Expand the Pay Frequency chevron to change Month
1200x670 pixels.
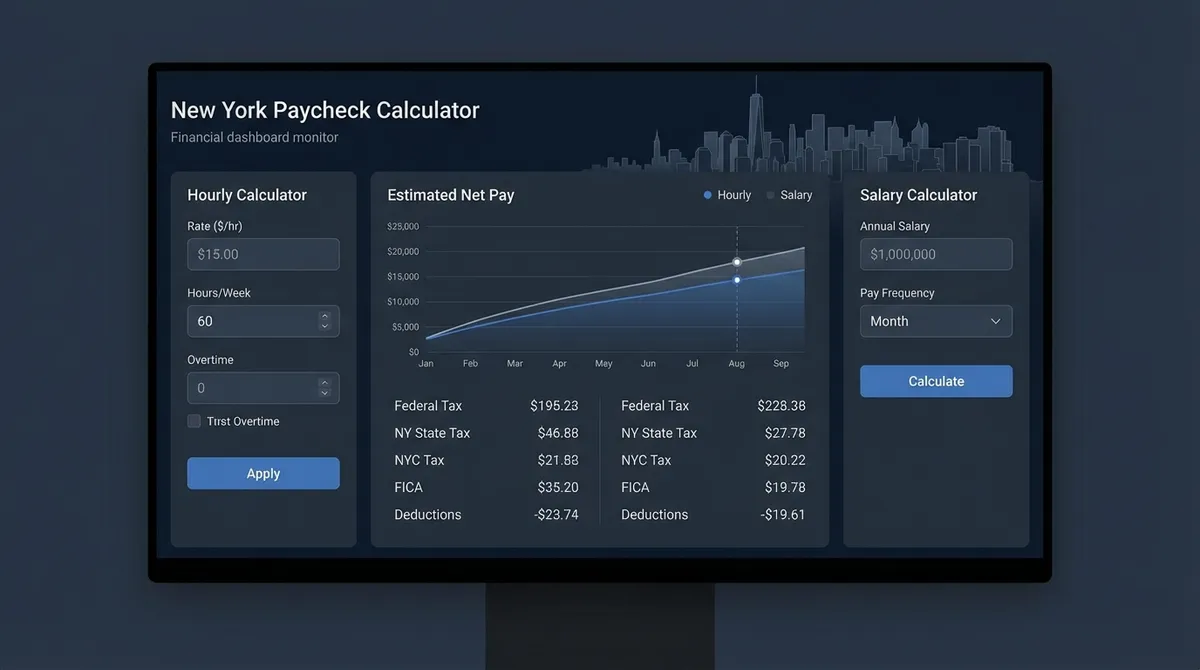point(996,321)
